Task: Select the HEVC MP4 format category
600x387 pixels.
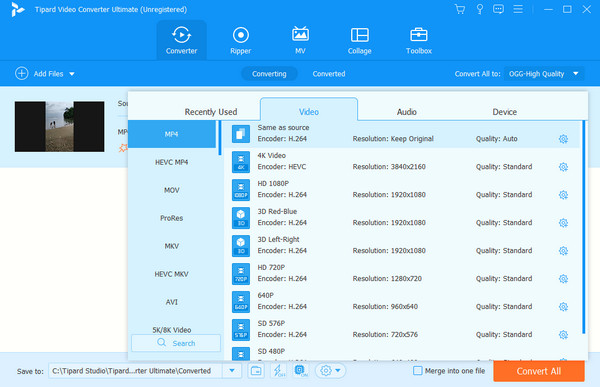Action: [x=172, y=162]
